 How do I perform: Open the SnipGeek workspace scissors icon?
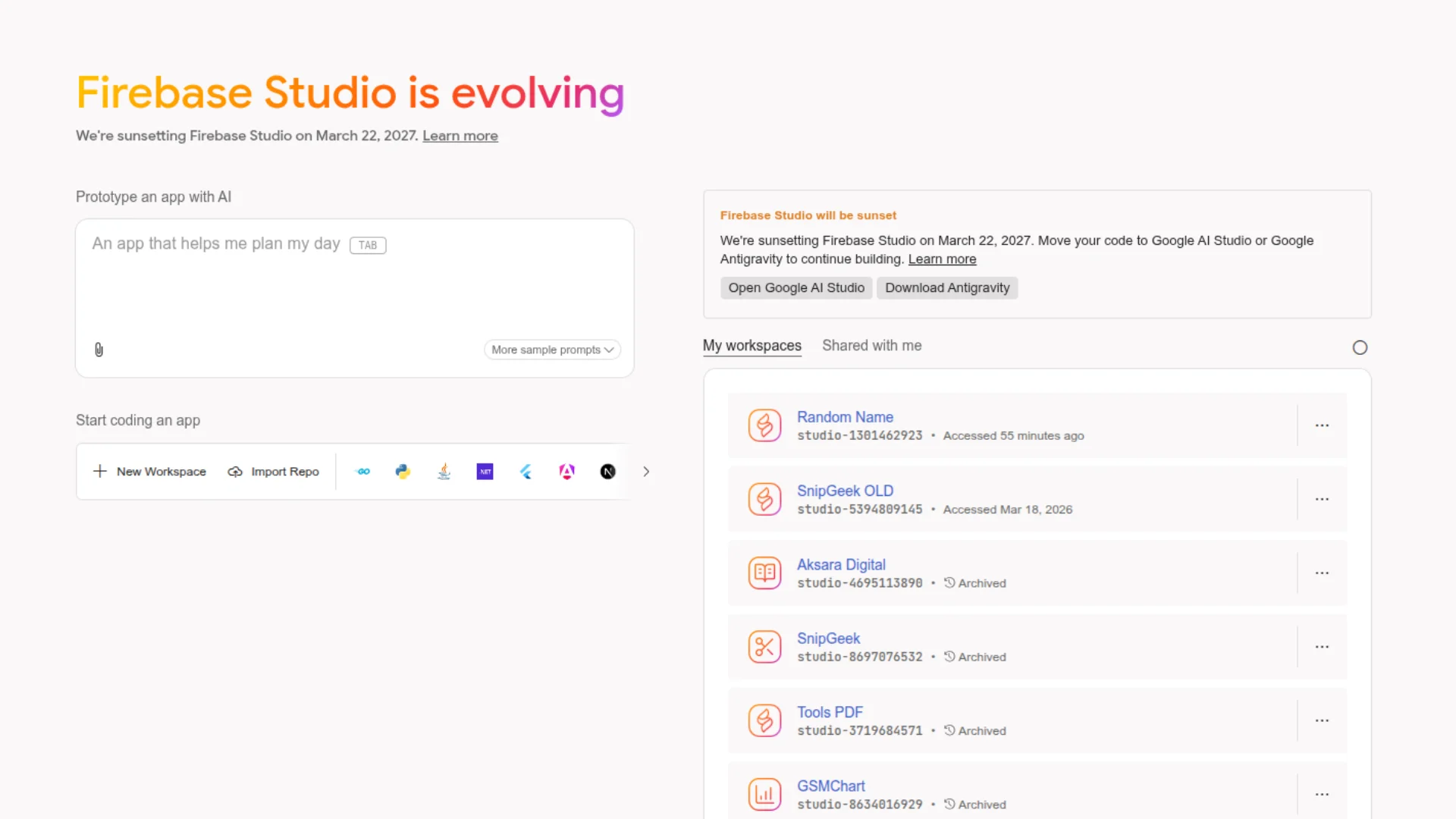(764, 646)
